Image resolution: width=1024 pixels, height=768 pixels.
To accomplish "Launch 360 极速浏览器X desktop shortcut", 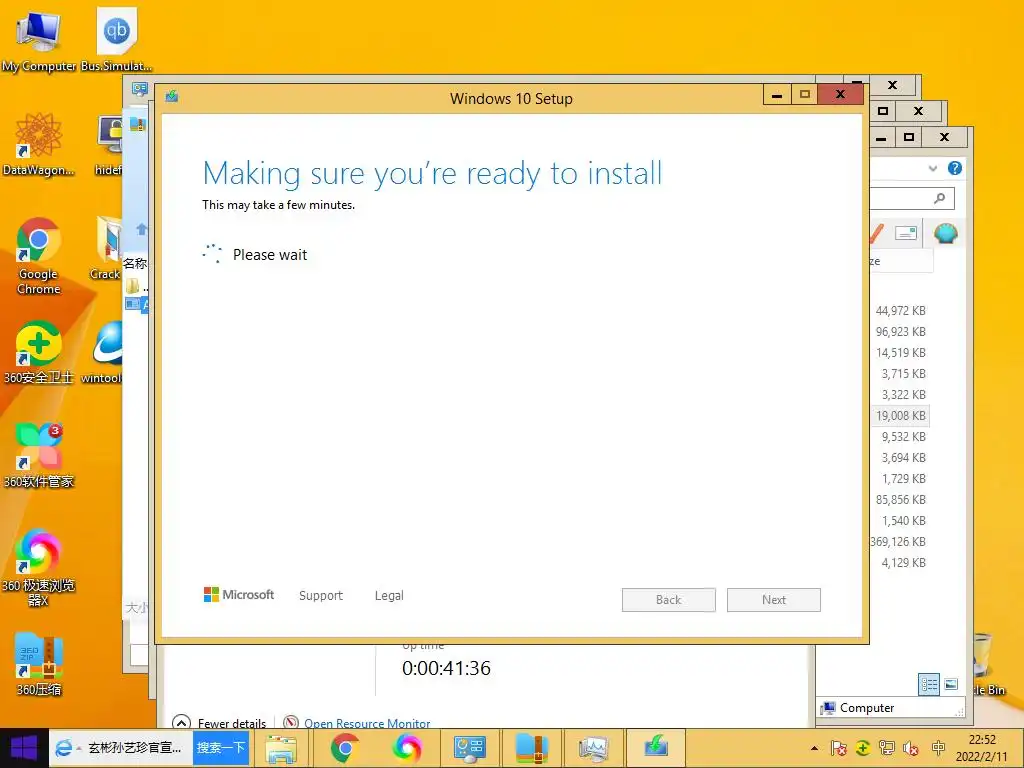I will [38, 567].
